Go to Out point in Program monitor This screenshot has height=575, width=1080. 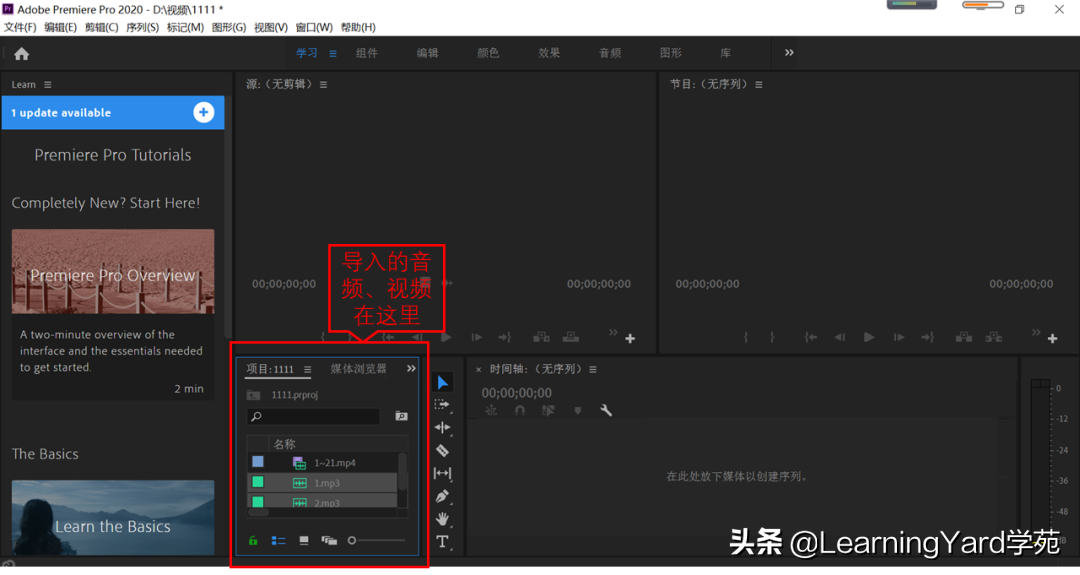[928, 337]
